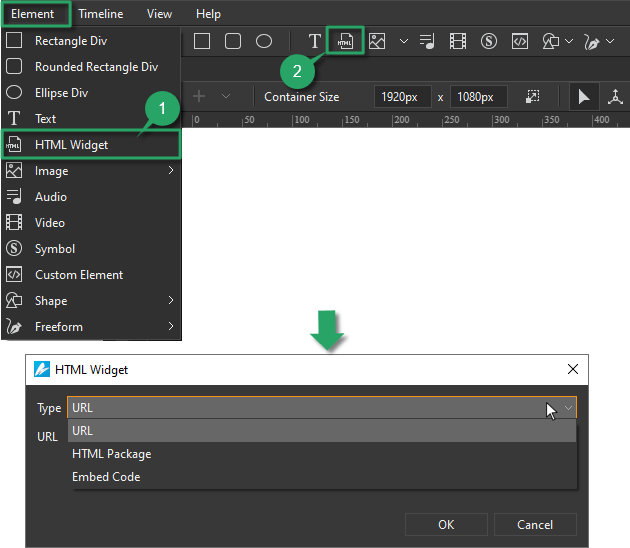Expand the Shape submenu
630x548 pixels.
92,301
